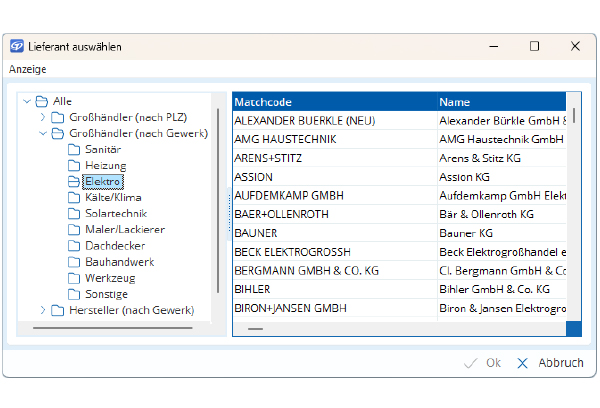This screenshot has width=600, height=408.
Task: Click the Kälte/Klima folder icon
Action: (74, 197)
